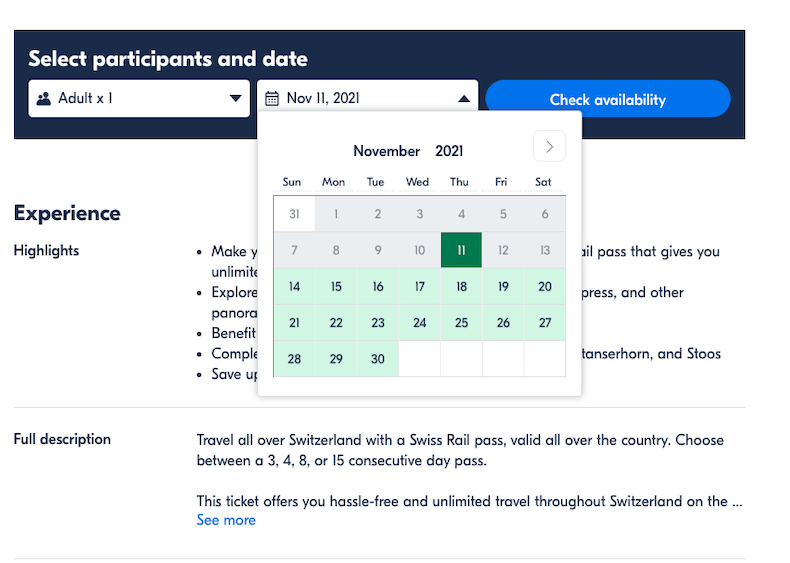Image resolution: width=790 pixels, height=563 pixels.
Task: Click the Check availability button
Action: (607, 99)
